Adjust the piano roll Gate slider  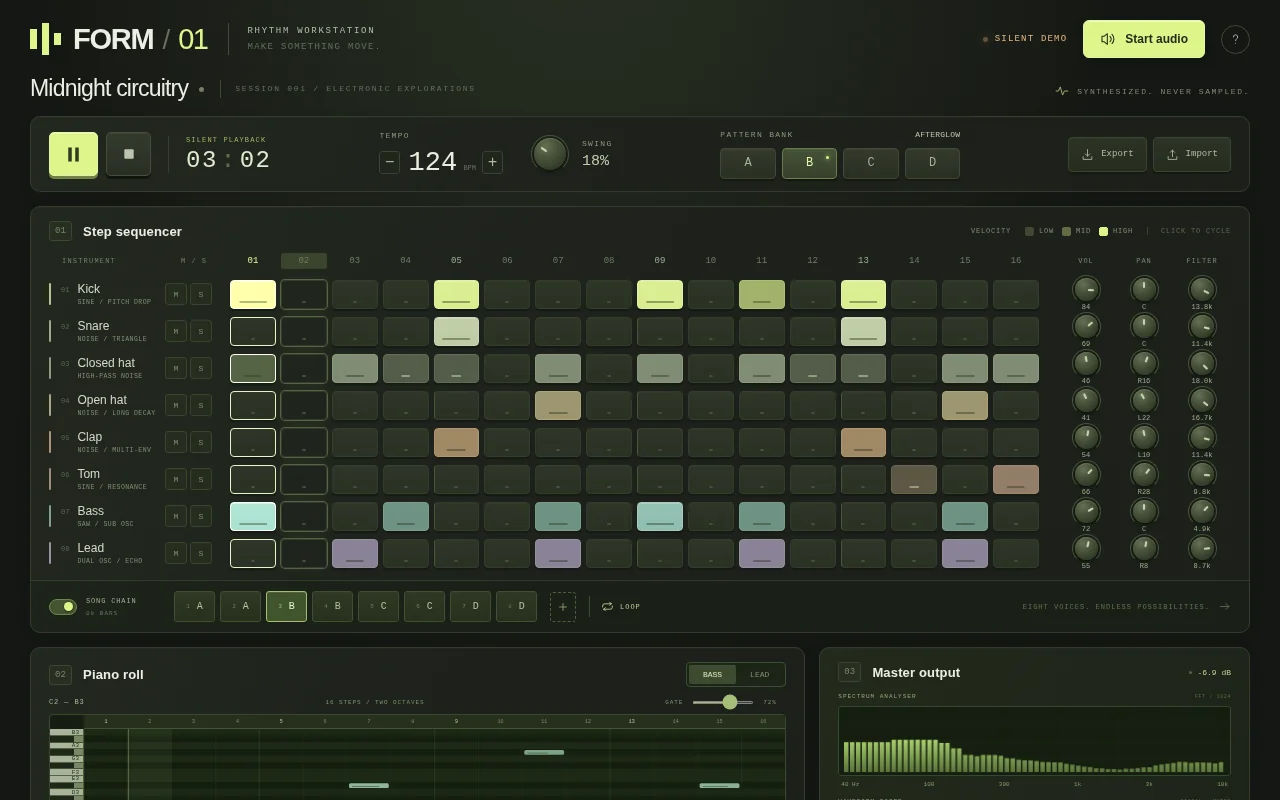point(723,702)
